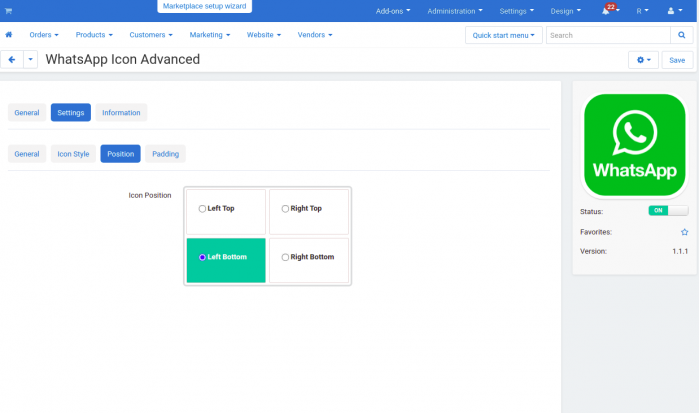Switch to the top General tab
Screen dimensions: 700x413
pos(27,113)
